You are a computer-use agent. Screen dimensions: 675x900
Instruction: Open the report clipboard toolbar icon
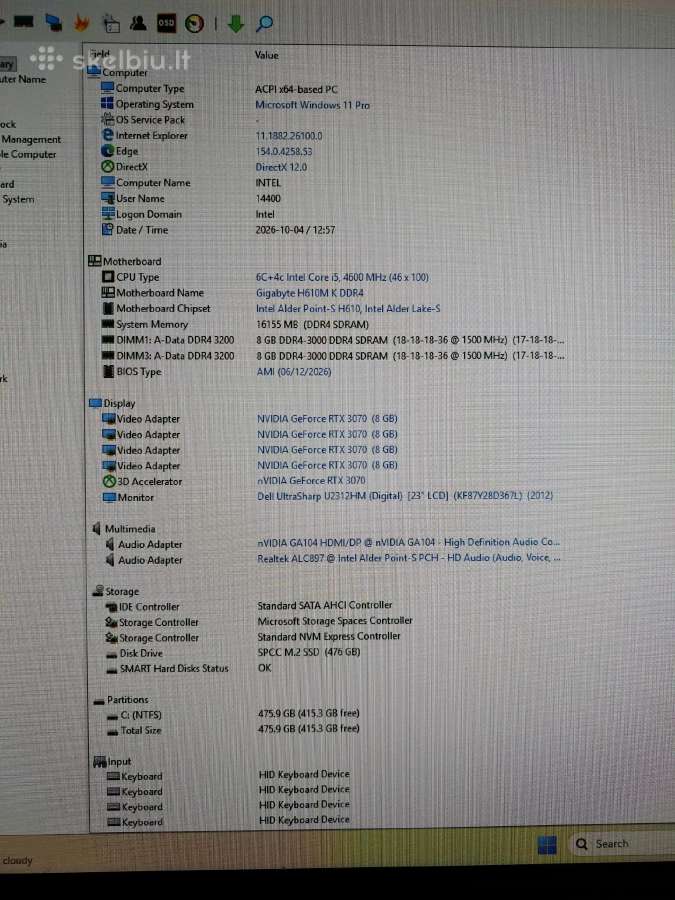point(111,24)
